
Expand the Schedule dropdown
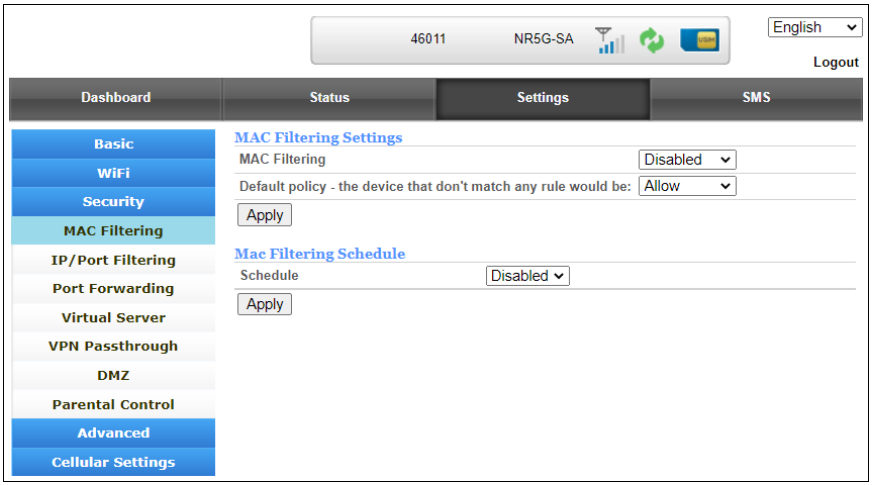tap(528, 276)
